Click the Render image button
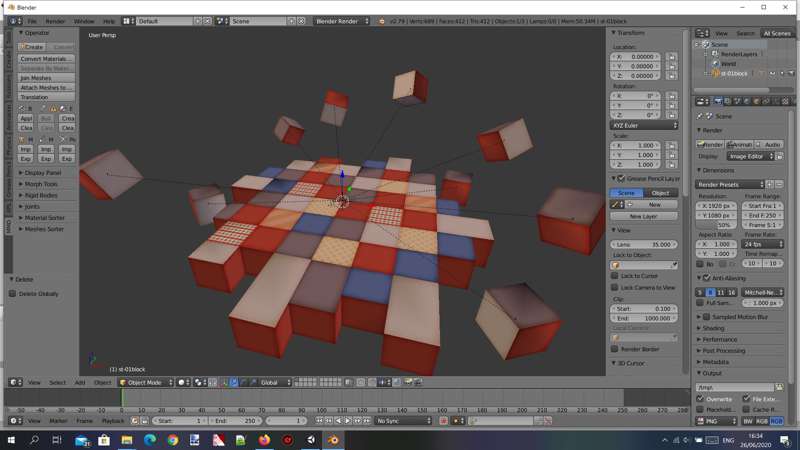800x450 pixels. tap(710, 145)
